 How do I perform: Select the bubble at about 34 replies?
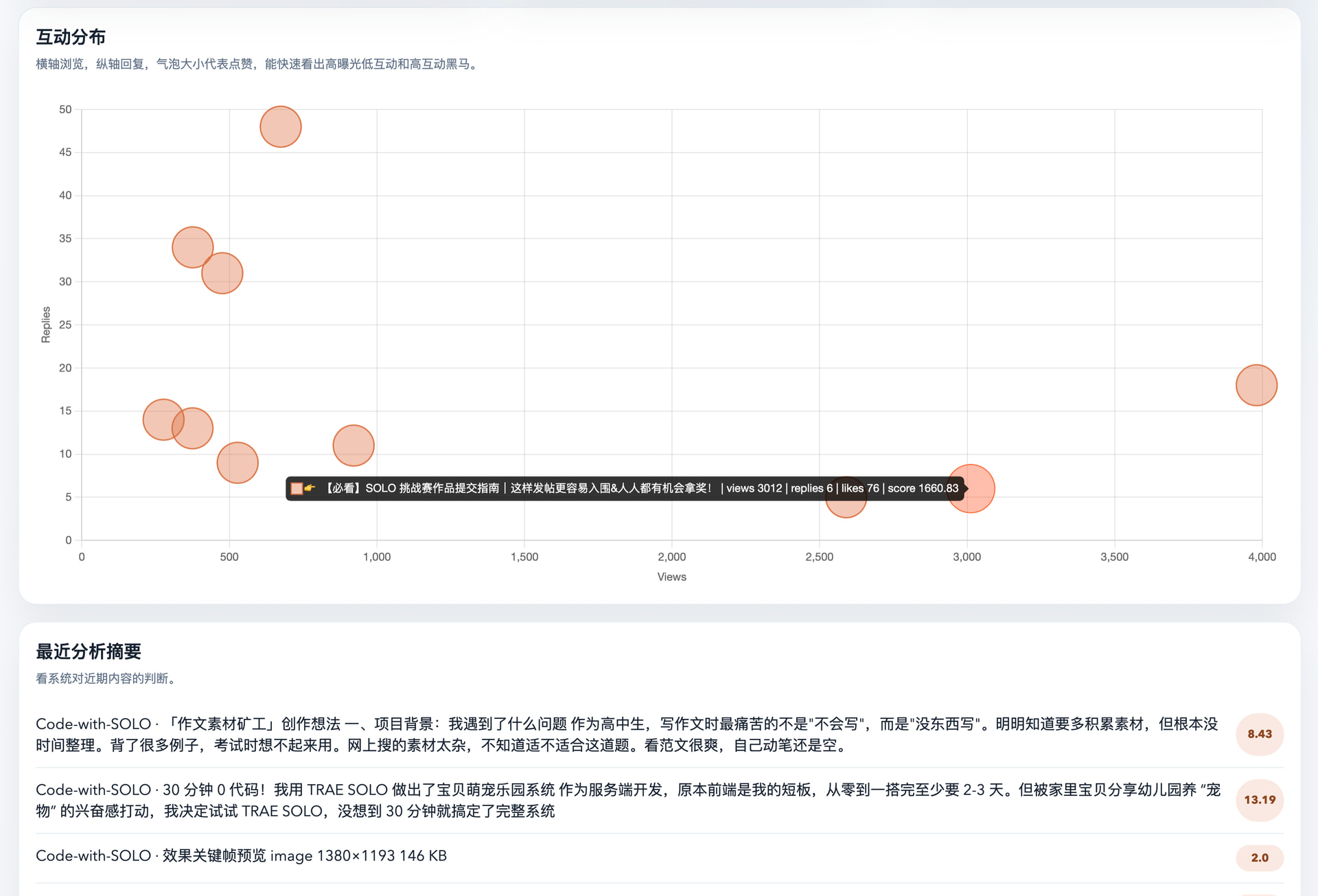tap(192, 247)
